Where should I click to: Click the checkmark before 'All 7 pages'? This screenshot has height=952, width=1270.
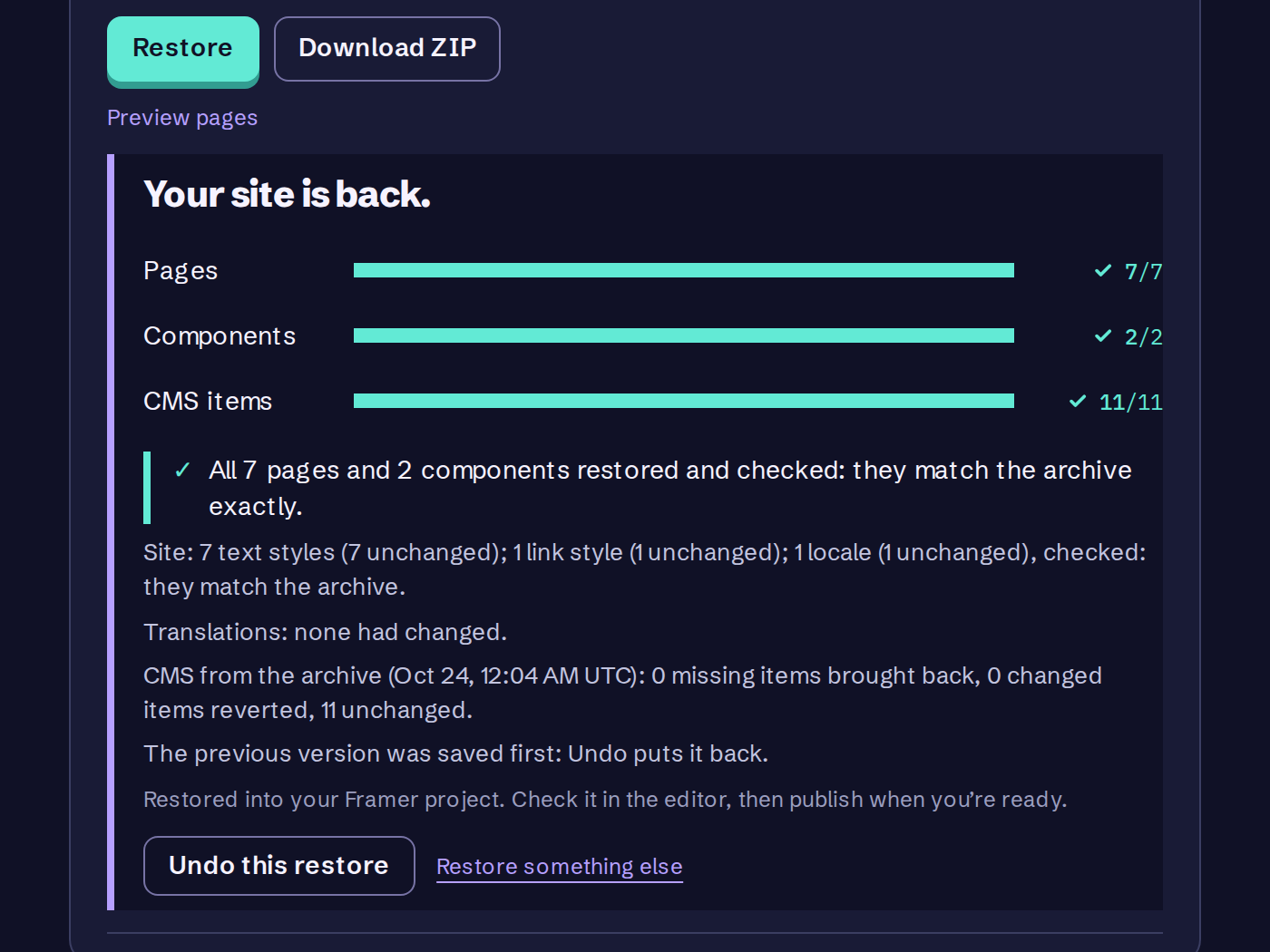coord(182,470)
